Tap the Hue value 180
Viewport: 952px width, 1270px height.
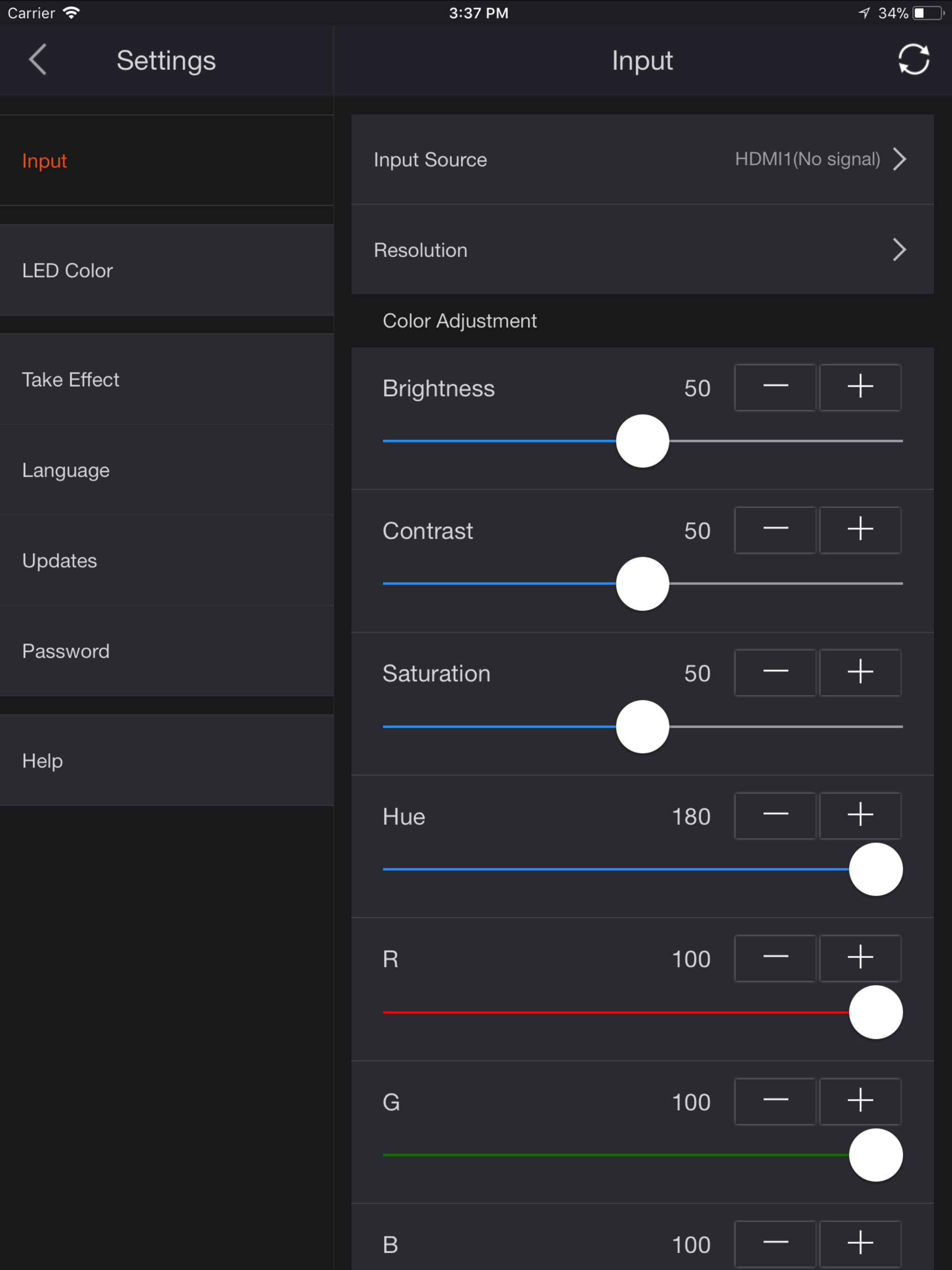click(x=691, y=816)
